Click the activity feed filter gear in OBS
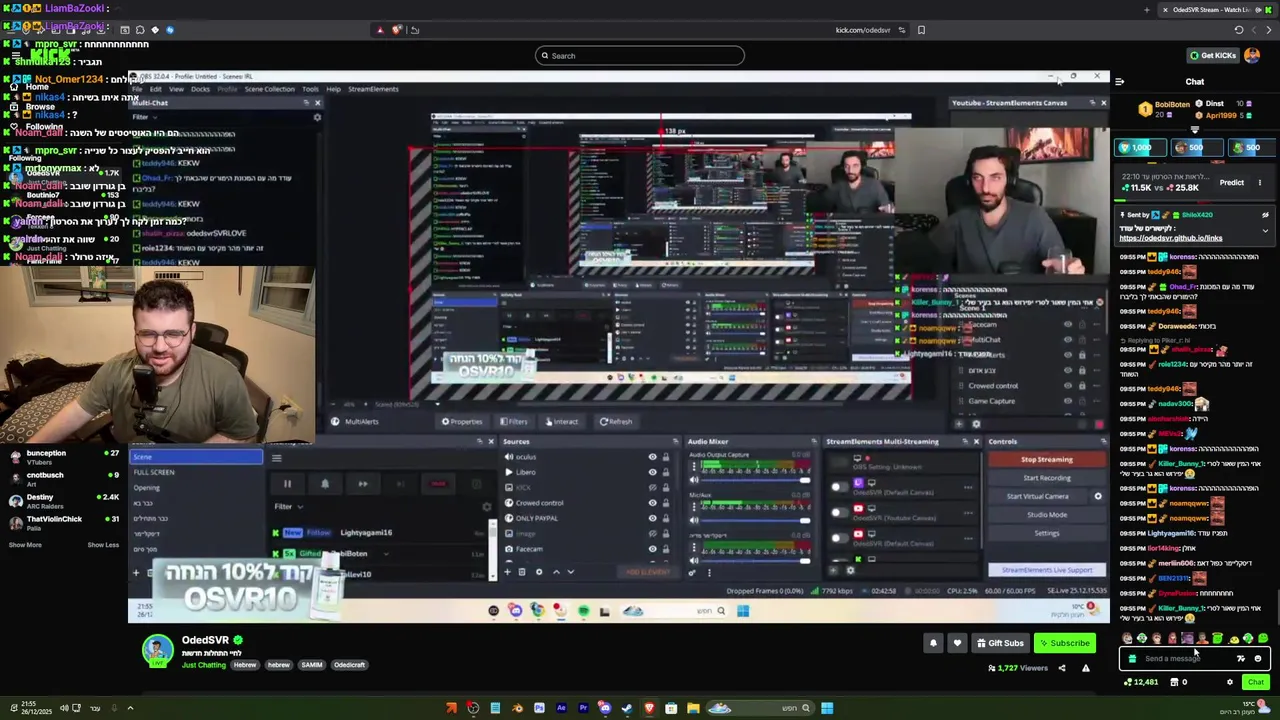Image resolution: width=1280 pixels, height=720 pixels. click(487, 507)
